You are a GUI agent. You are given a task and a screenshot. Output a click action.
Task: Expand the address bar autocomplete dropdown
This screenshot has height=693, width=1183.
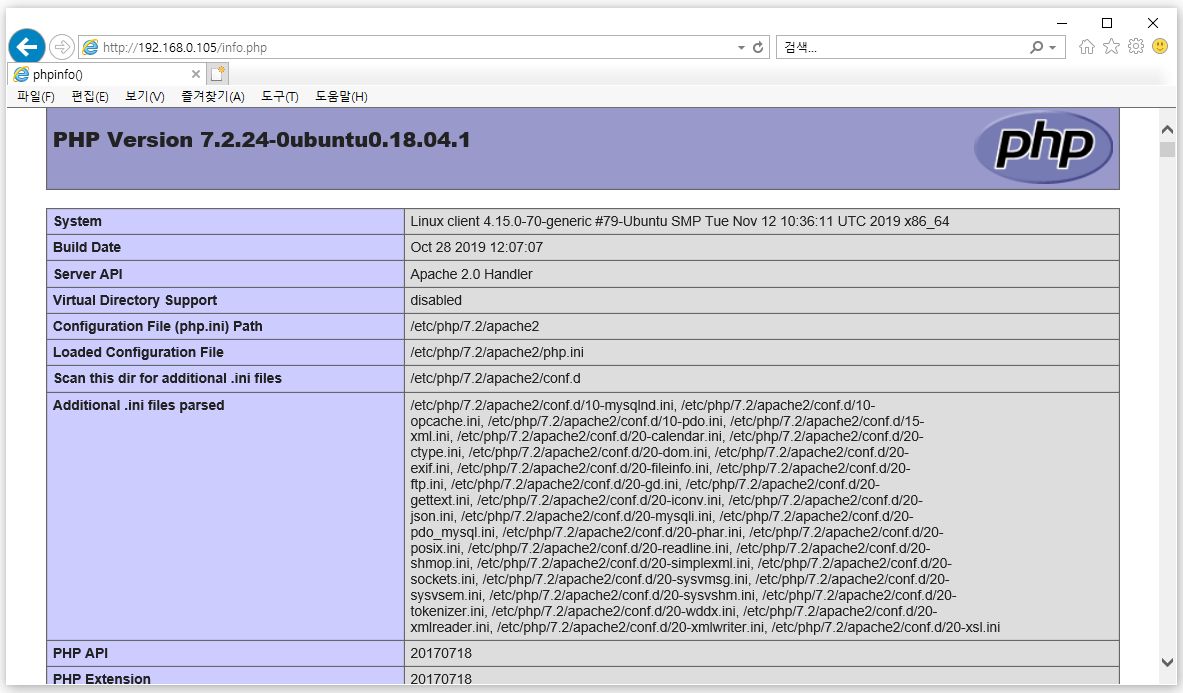(741, 48)
